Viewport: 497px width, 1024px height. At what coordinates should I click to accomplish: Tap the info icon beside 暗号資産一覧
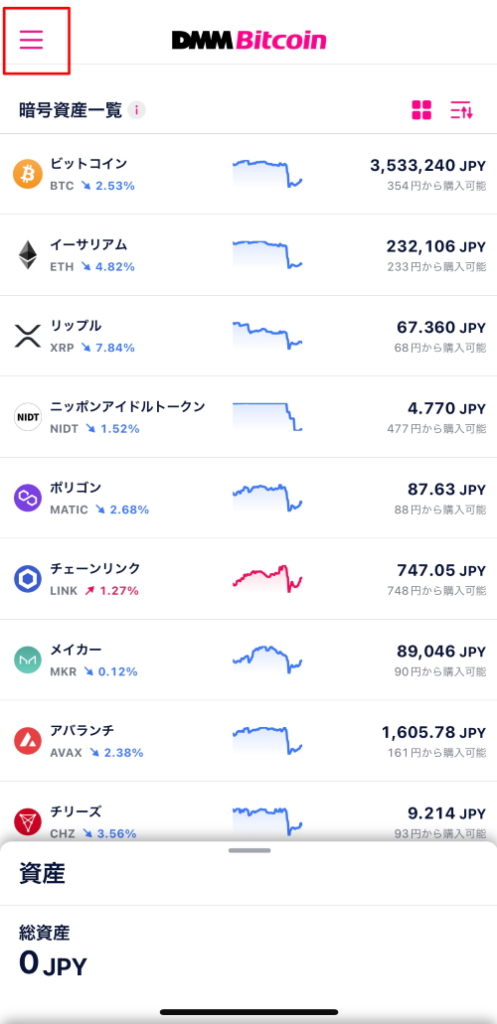pyautogui.click(x=136, y=110)
